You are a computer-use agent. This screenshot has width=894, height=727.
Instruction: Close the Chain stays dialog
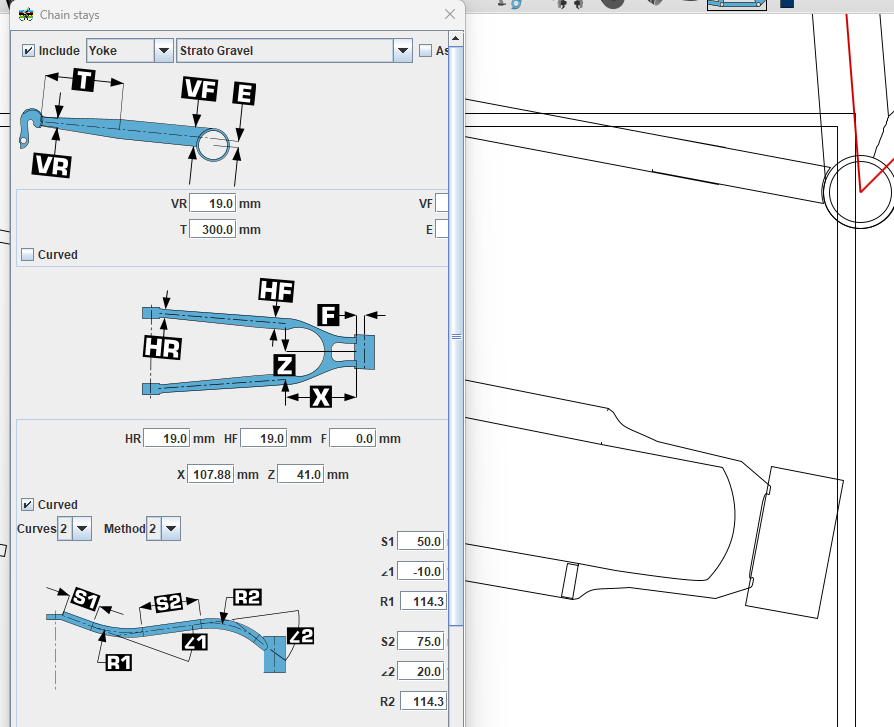click(x=450, y=15)
